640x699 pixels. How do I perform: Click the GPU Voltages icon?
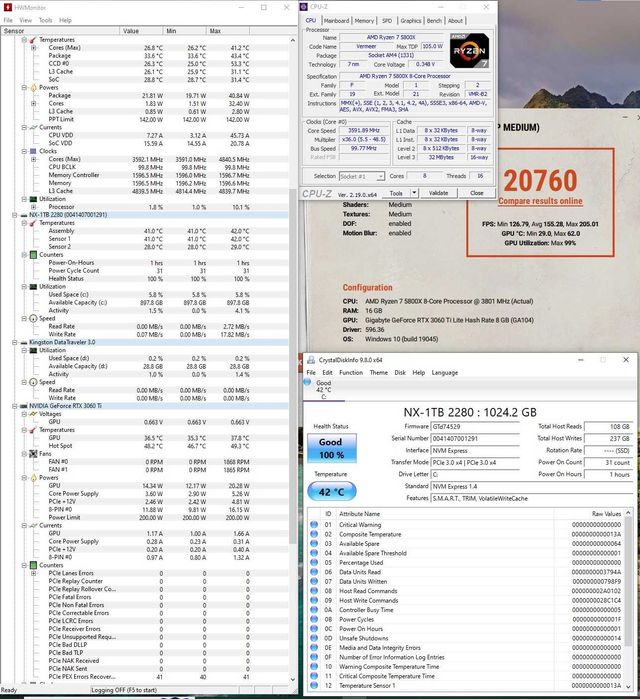(x=33, y=414)
